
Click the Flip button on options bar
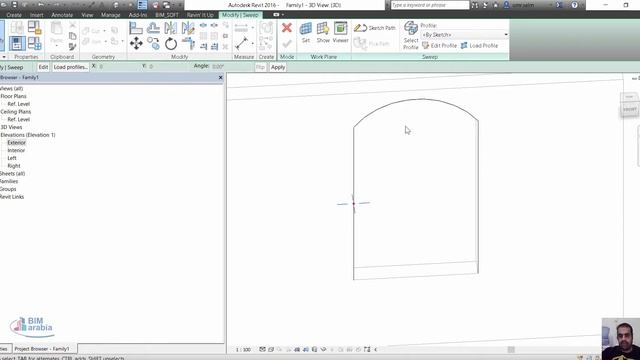pos(260,67)
